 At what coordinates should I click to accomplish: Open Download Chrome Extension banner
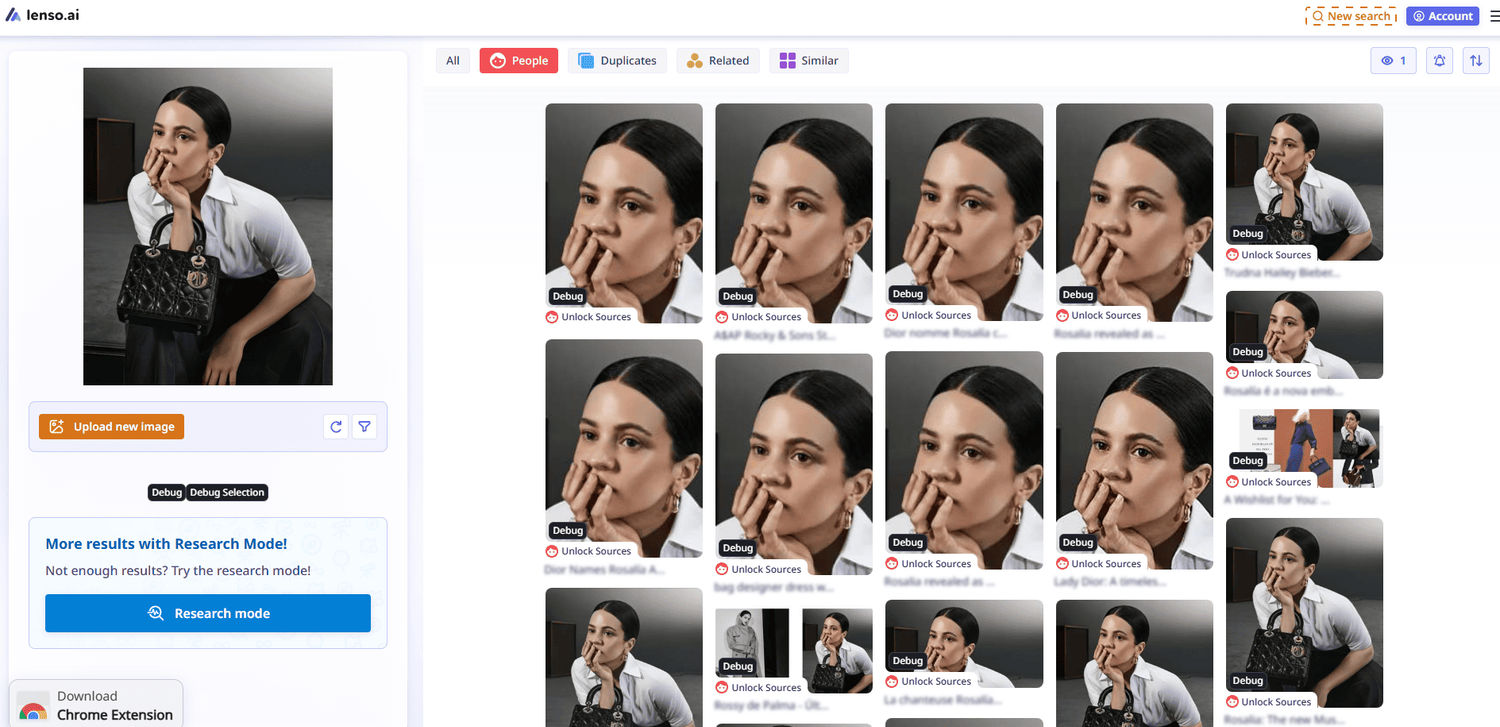[96, 704]
